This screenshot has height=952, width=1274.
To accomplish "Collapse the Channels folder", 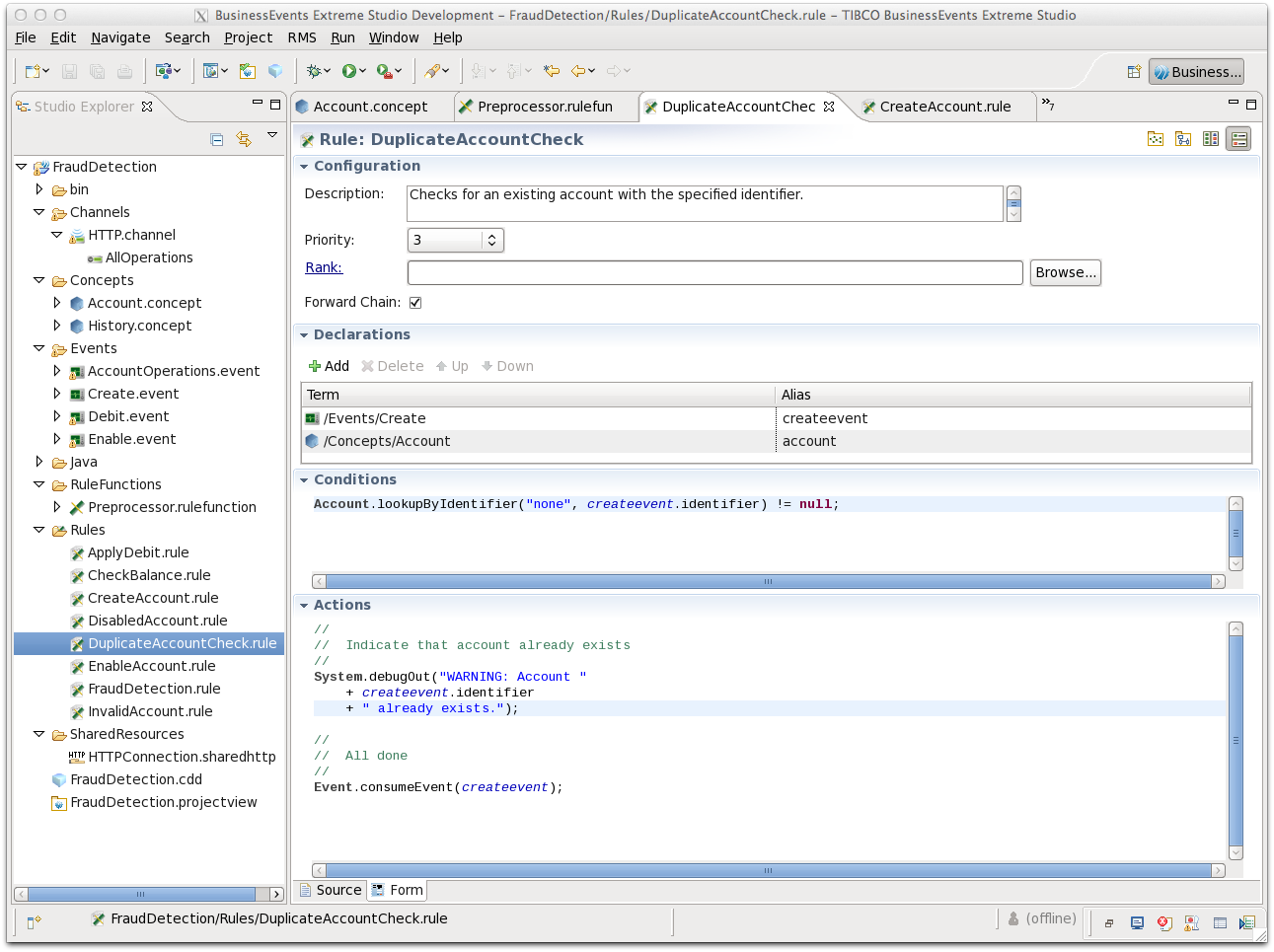I will click(39, 212).
